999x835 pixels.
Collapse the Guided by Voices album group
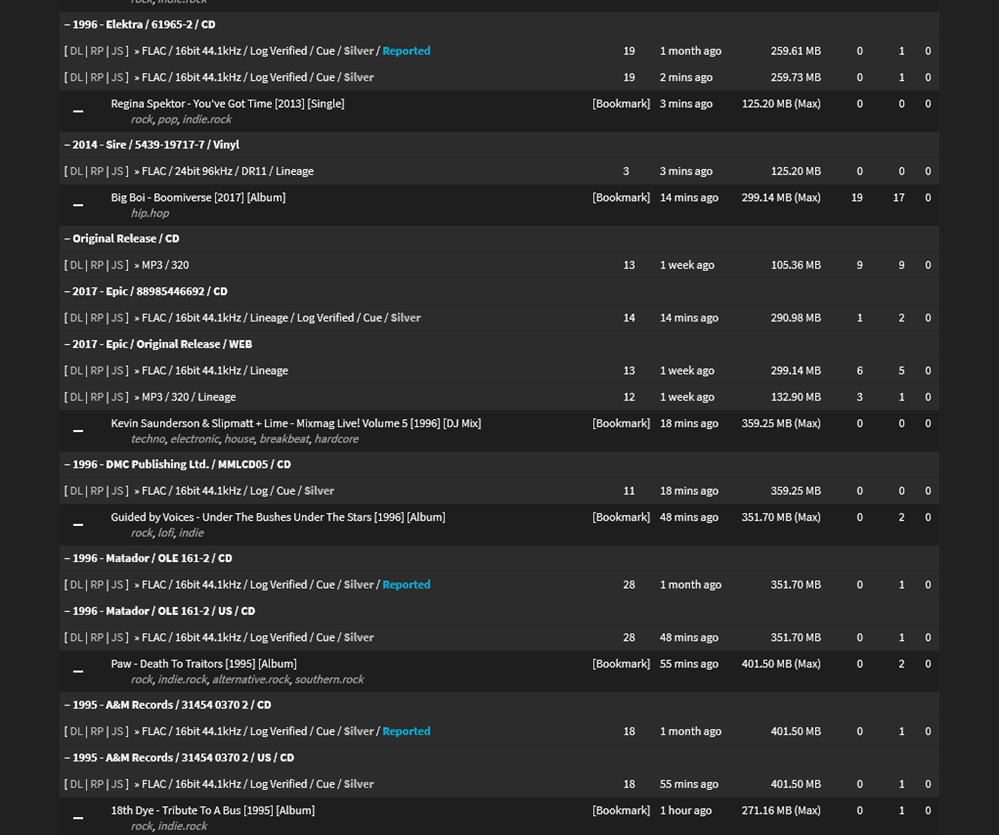click(78, 525)
